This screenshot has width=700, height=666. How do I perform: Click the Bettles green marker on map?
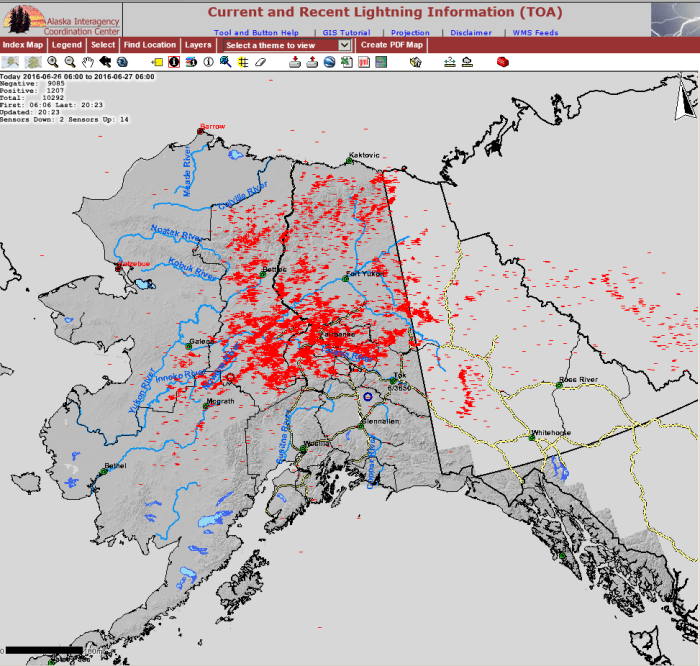tap(263, 275)
